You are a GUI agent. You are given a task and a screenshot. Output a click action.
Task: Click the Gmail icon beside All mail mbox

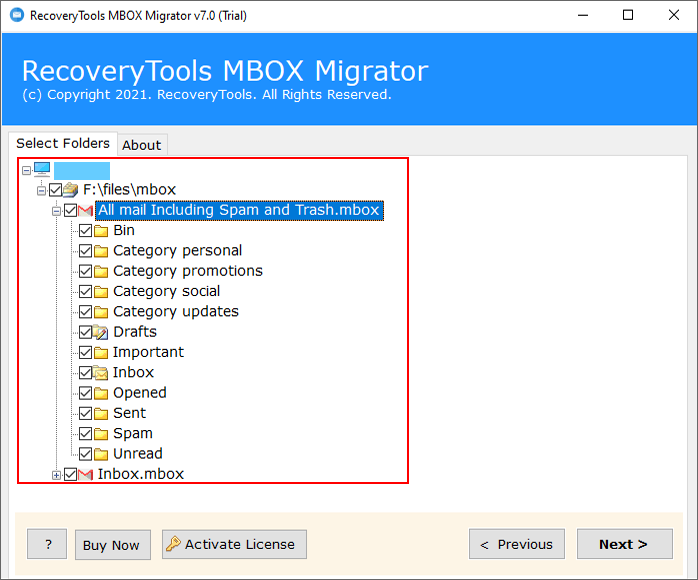click(x=85, y=211)
